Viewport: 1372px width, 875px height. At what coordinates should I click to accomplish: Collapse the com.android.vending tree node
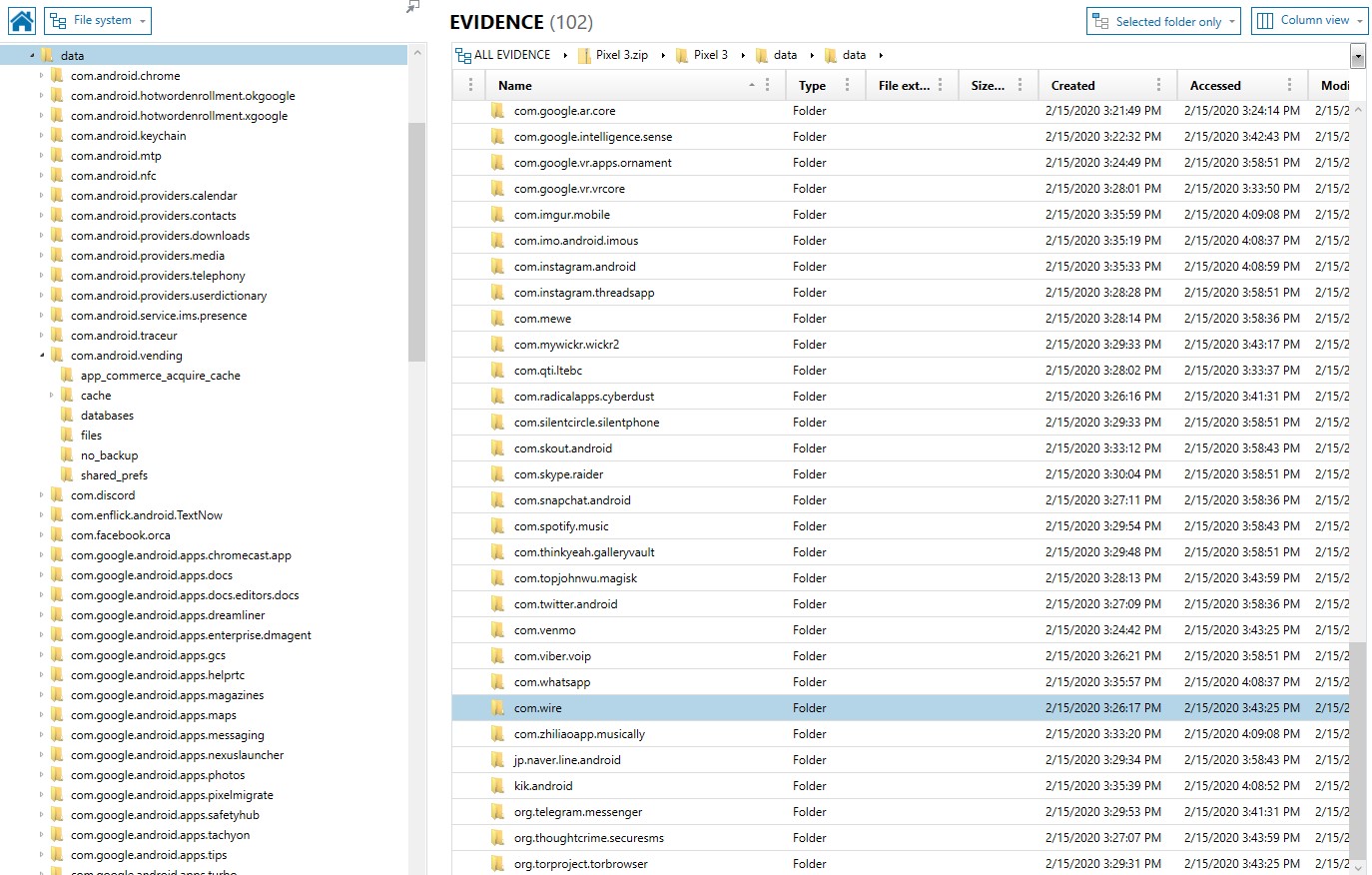coord(42,356)
